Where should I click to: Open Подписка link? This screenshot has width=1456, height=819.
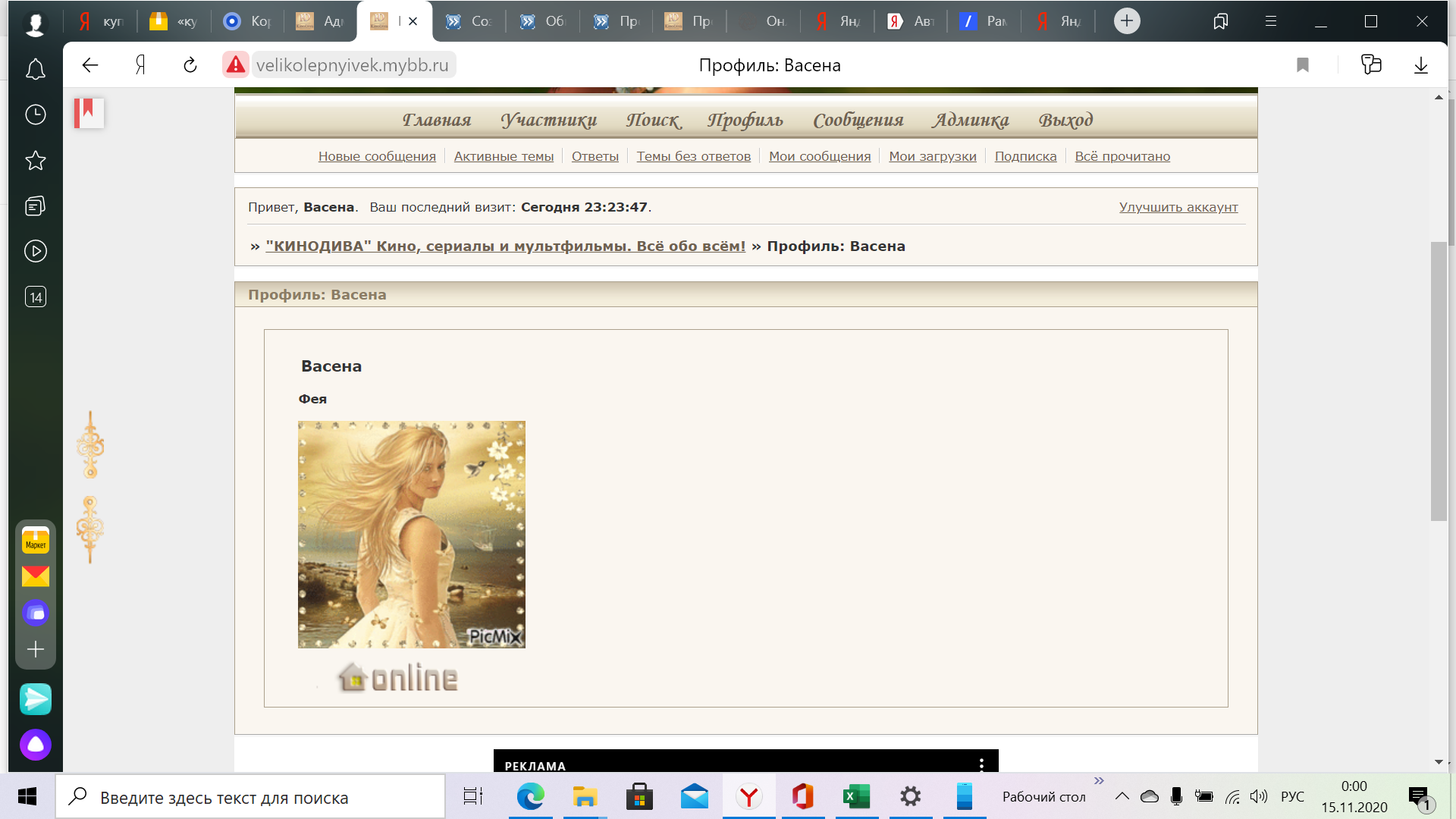1025,156
